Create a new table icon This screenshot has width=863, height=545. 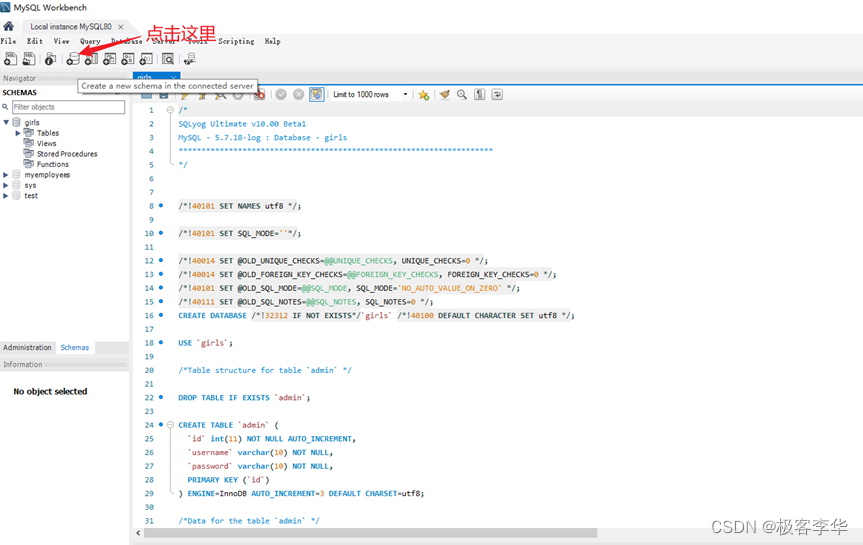[x=91, y=58]
